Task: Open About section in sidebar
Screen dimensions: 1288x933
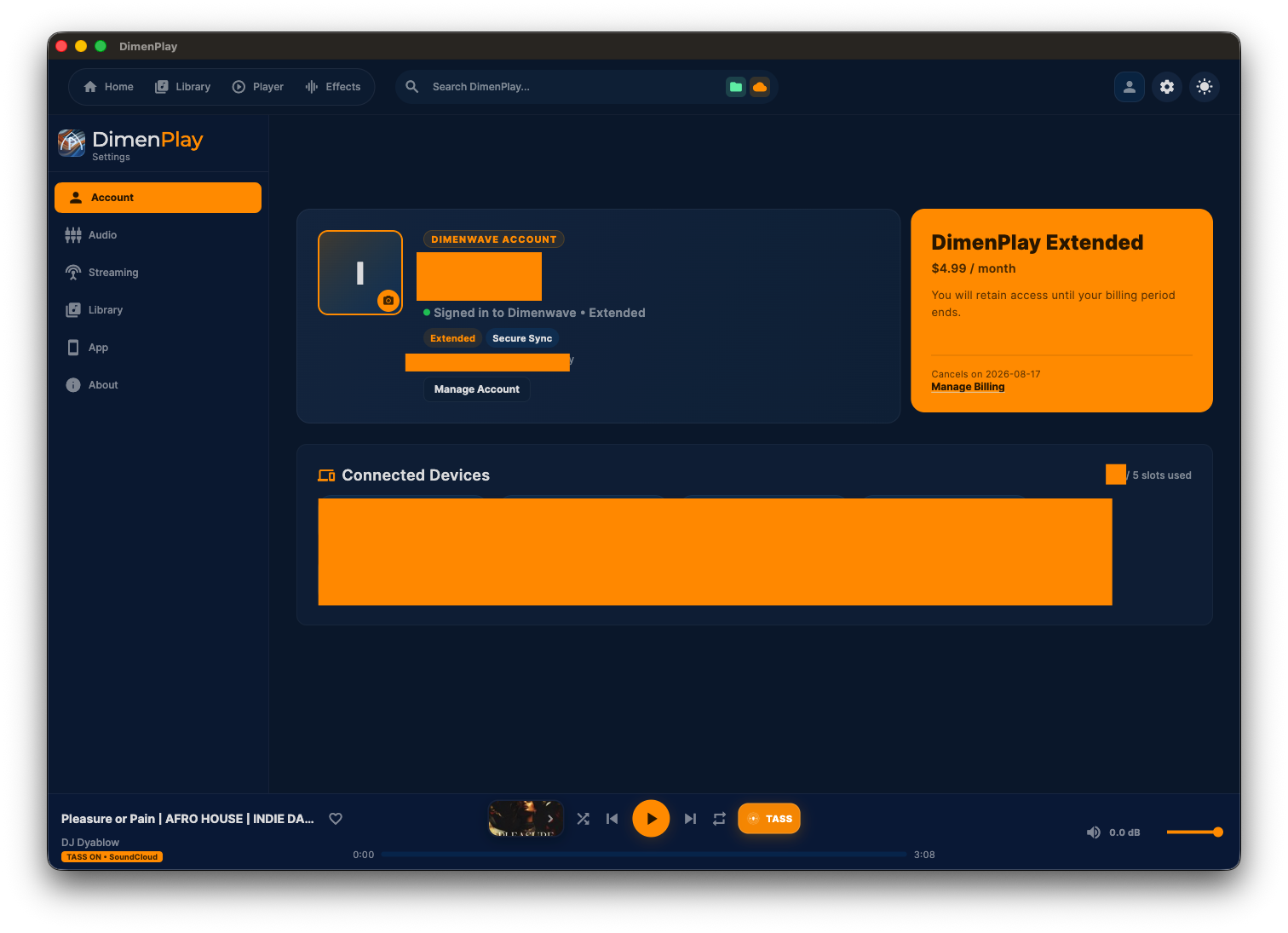Action: point(158,385)
